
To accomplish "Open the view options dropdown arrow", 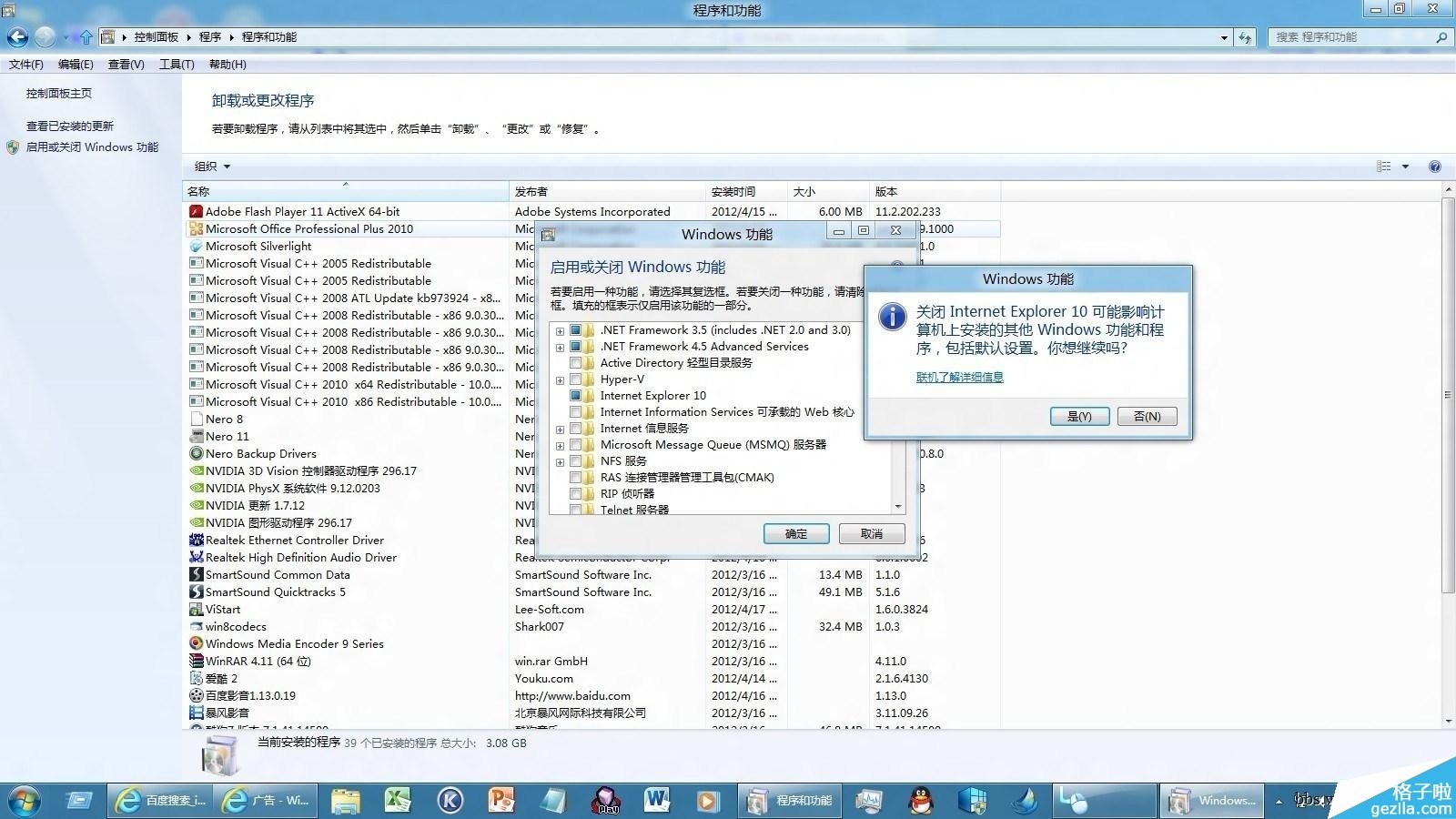I will click(1405, 167).
